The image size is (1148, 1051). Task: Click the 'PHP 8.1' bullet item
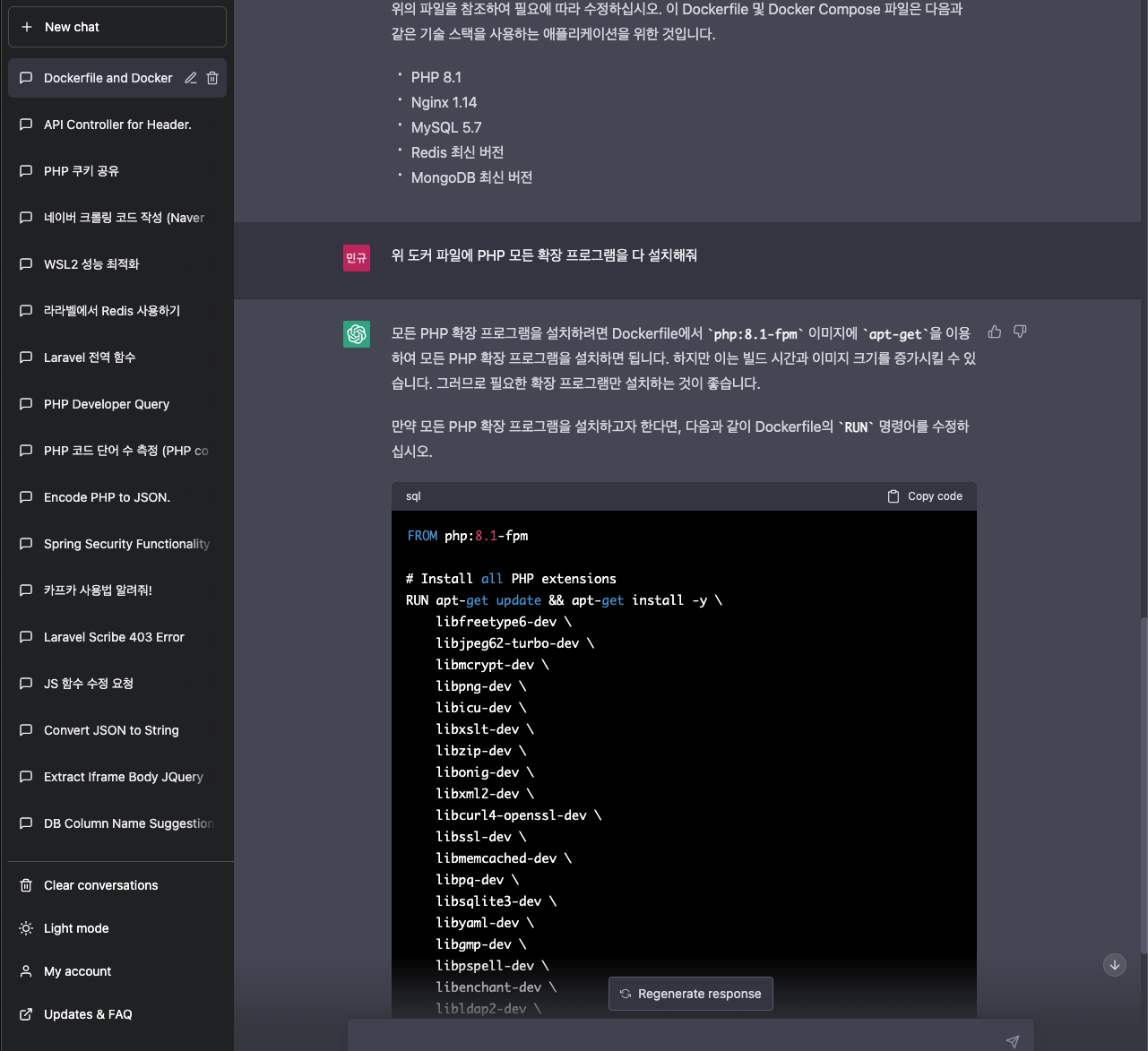(x=436, y=77)
